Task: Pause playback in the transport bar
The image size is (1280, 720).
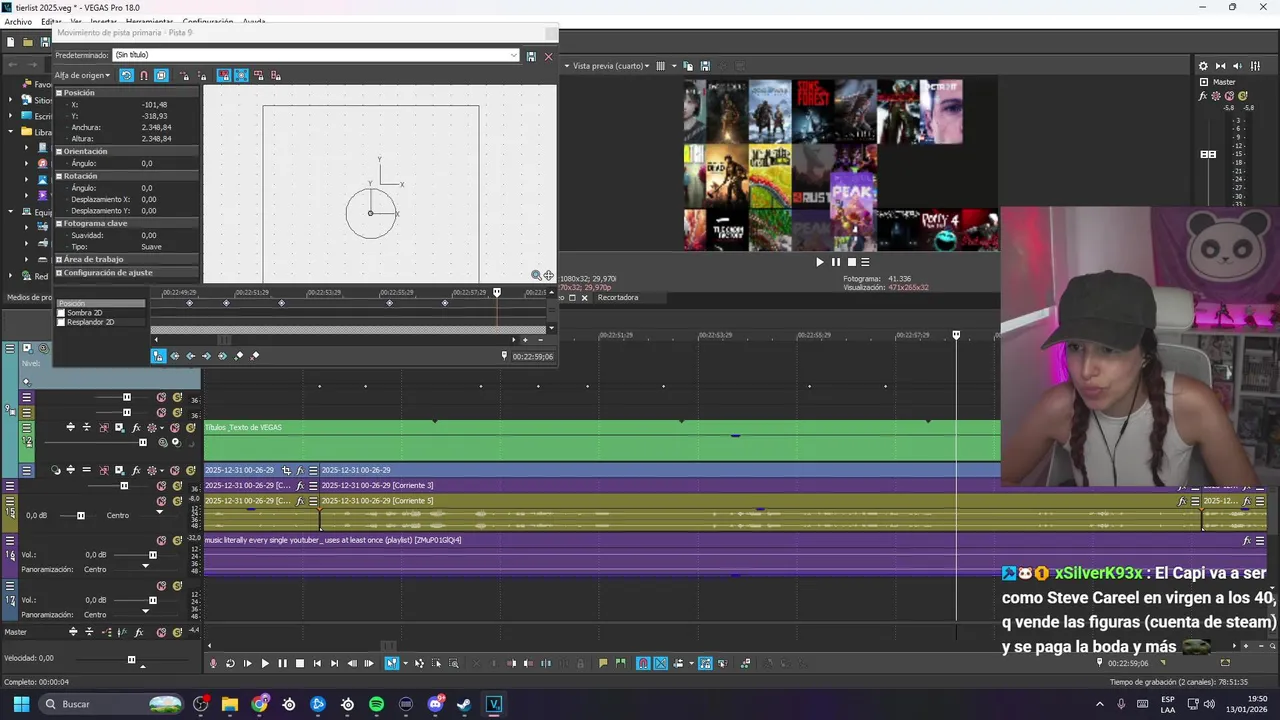Action: (282, 663)
